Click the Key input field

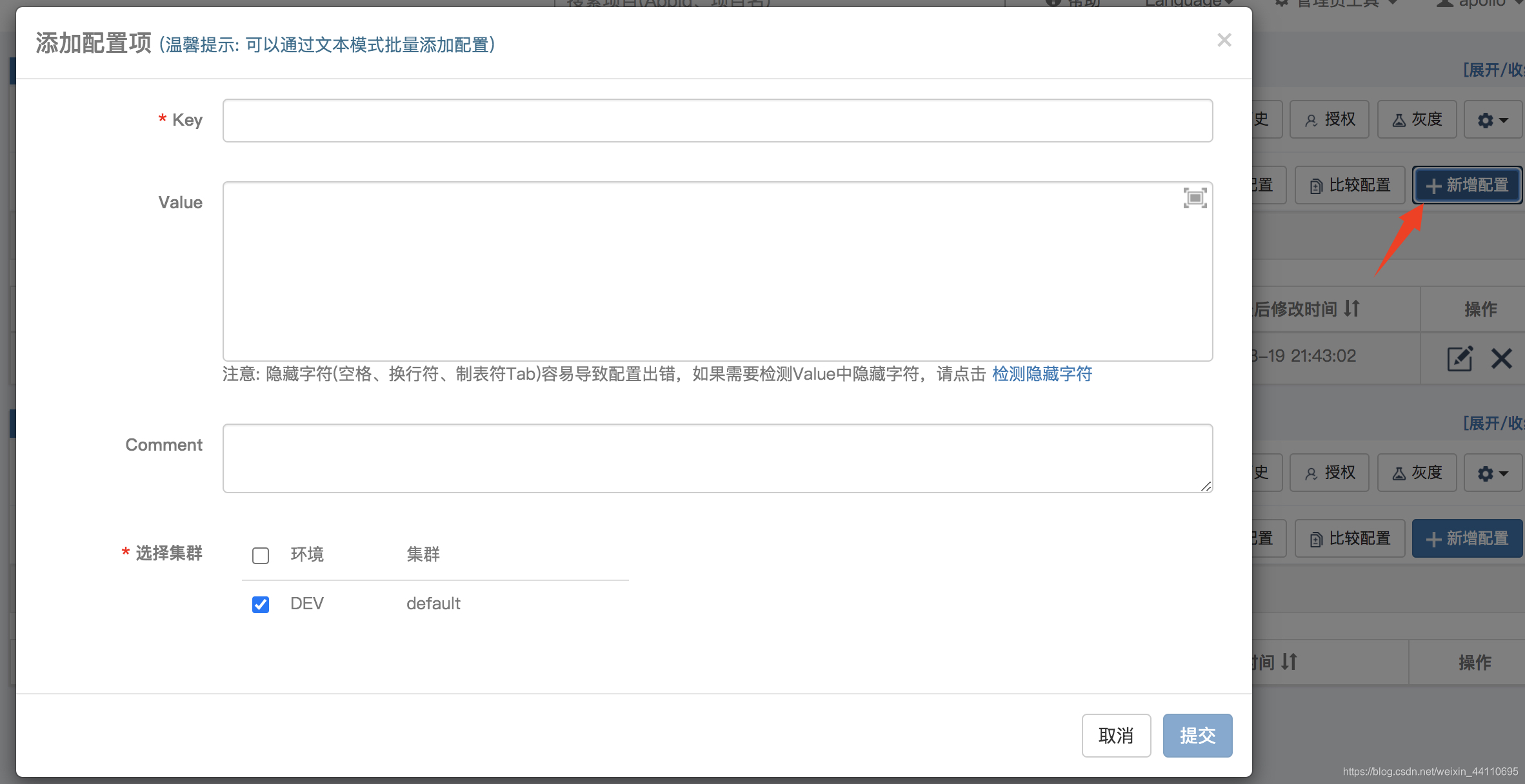tap(717, 121)
